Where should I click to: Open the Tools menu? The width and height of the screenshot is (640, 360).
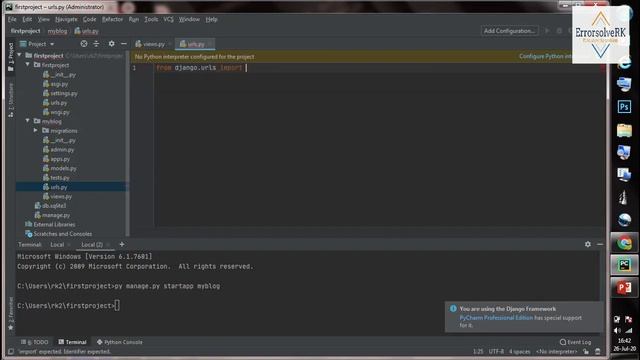[x=151, y=19]
